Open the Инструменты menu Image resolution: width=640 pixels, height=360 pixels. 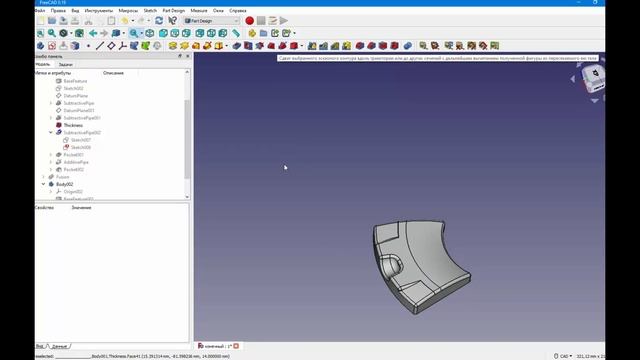(x=98, y=10)
